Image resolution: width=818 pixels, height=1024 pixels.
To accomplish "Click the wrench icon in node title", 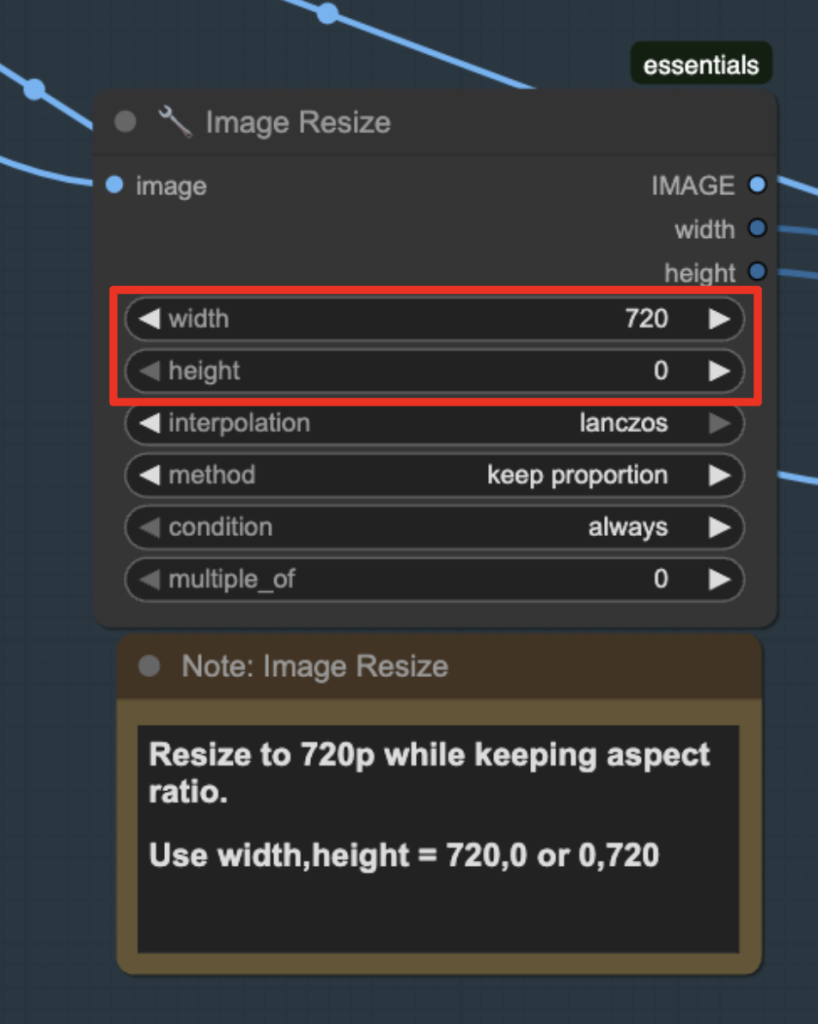I will [175, 121].
